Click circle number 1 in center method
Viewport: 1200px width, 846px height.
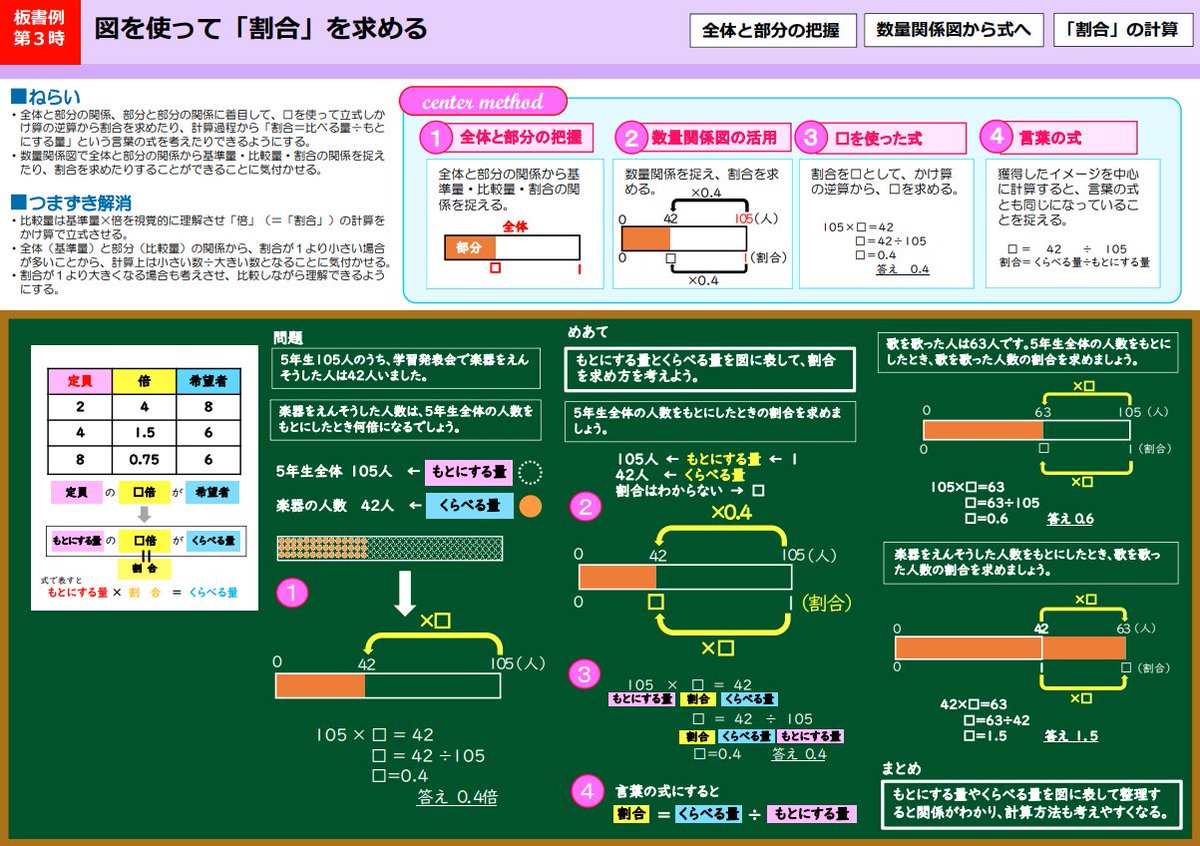click(x=435, y=137)
